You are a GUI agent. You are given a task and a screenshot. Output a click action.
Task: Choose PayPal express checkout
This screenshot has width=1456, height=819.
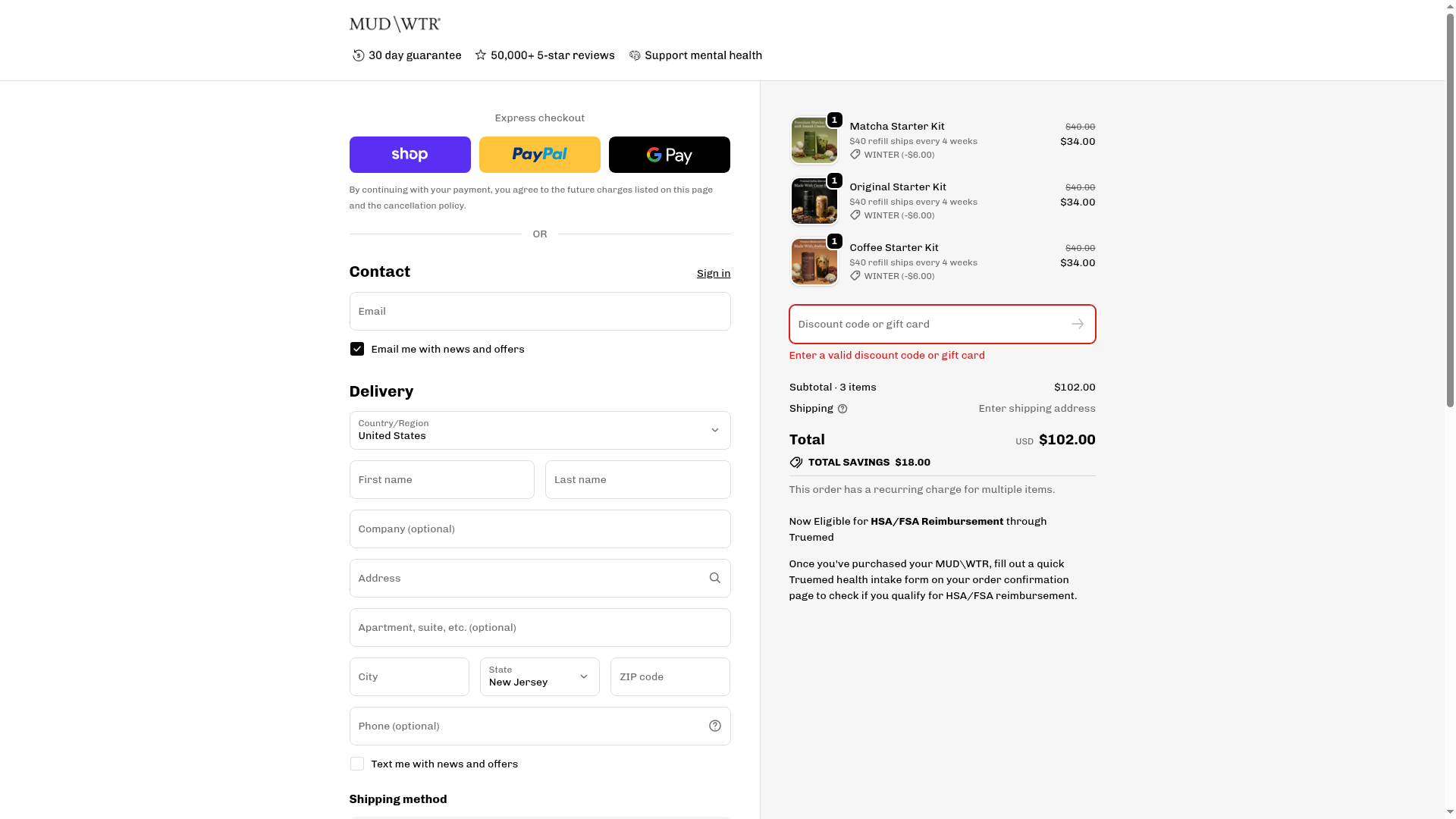tap(539, 155)
